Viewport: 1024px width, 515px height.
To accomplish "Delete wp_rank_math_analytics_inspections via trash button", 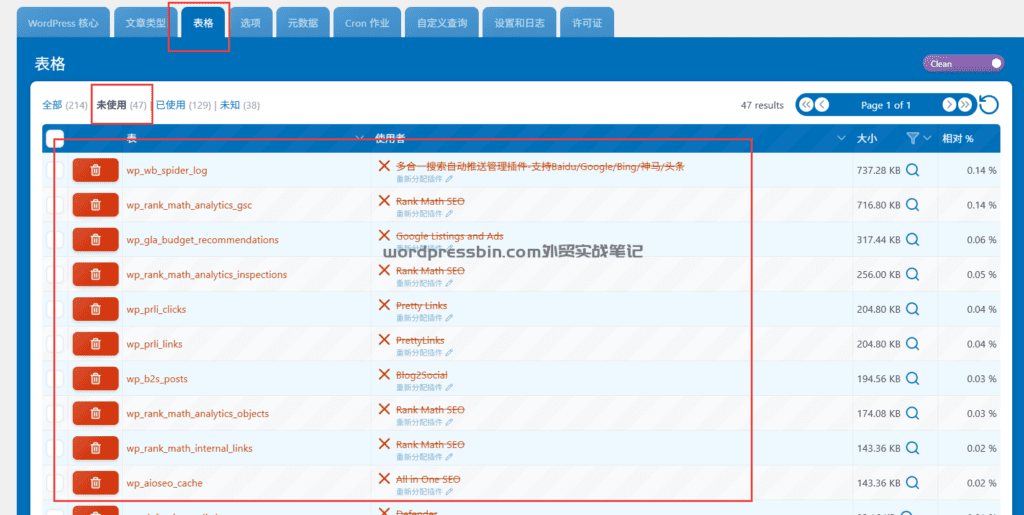I will (95, 274).
